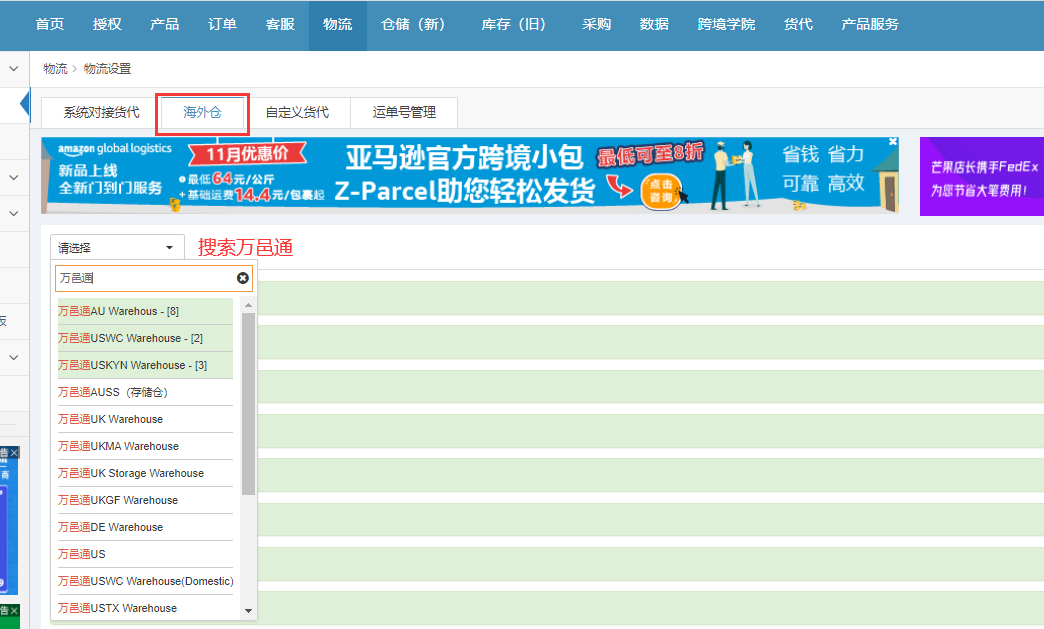Open the purple FedEx promotion banner
Screen dimensions: 1044x629
pos(982,176)
